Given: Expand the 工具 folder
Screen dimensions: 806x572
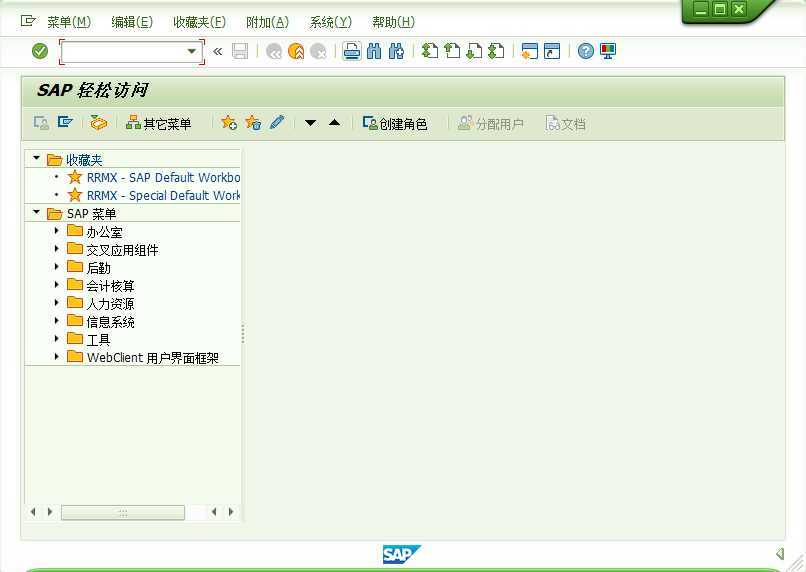Looking at the screenshot, I should click(x=57, y=339).
